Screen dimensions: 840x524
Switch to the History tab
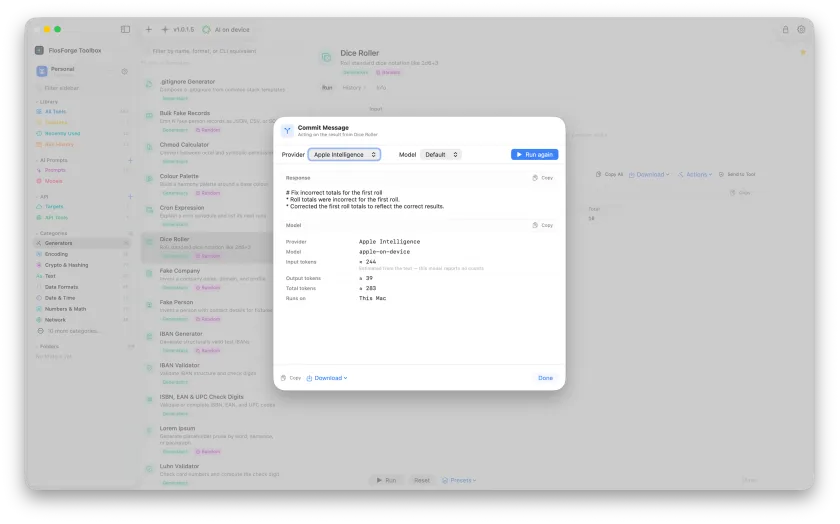coord(352,88)
